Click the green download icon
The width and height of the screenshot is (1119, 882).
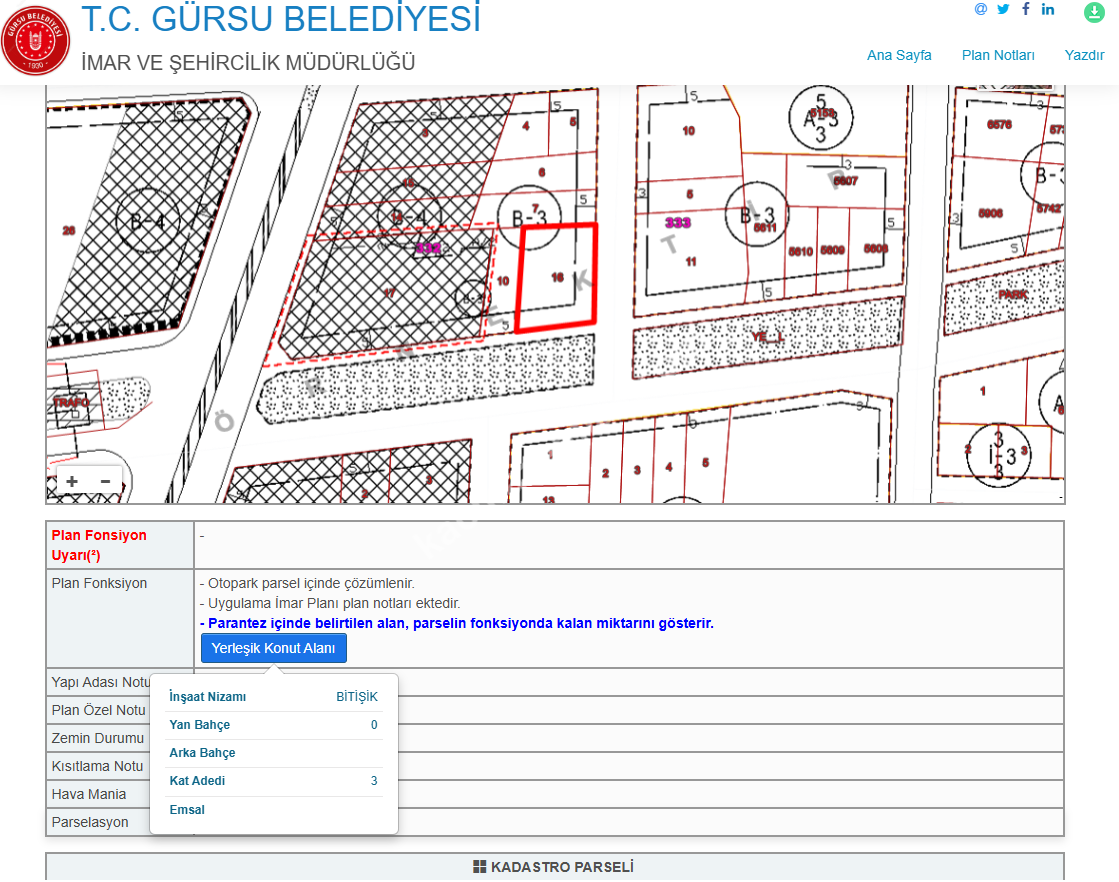[x=1094, y=13]
